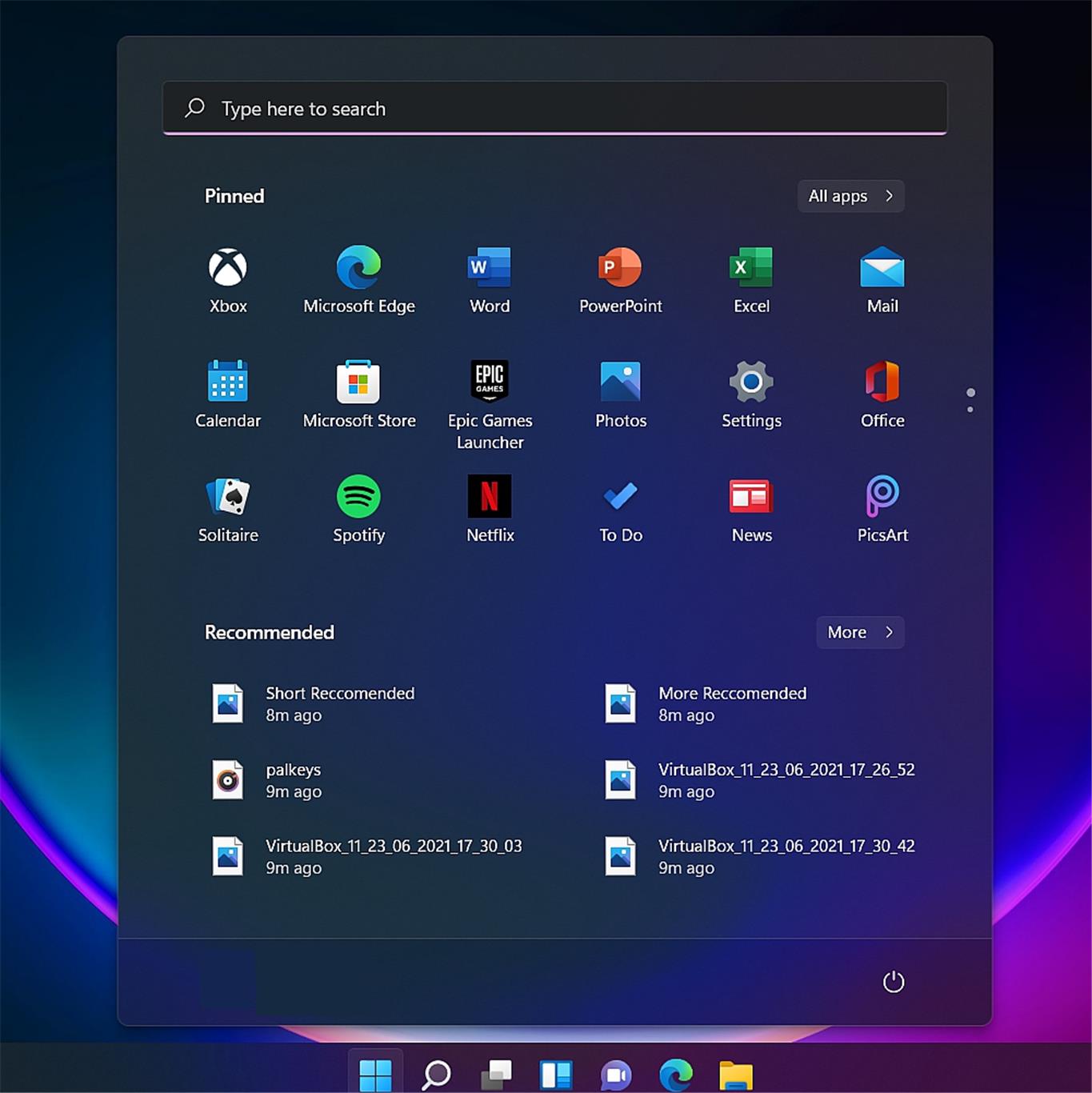1092x1093 pixels.
Task: Expand the All apps list
Action: [850, 196]
